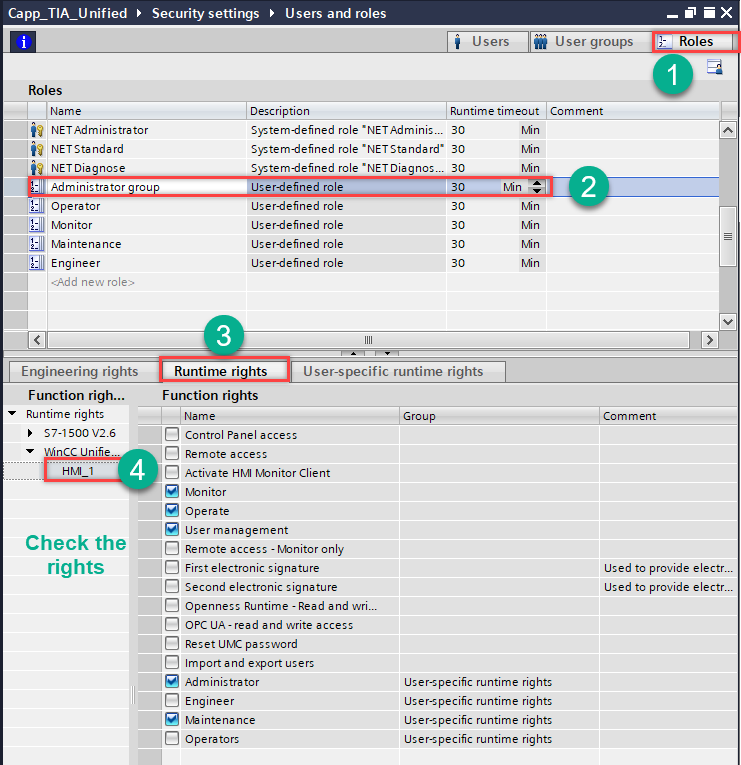Select the NET Administrator role row icon

37,130
